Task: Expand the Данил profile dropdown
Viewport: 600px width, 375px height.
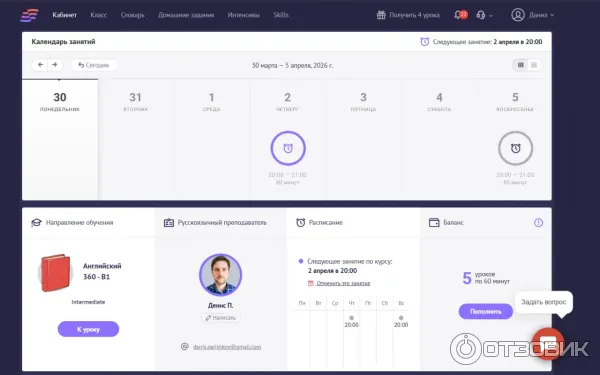Action: pos(541,15)
